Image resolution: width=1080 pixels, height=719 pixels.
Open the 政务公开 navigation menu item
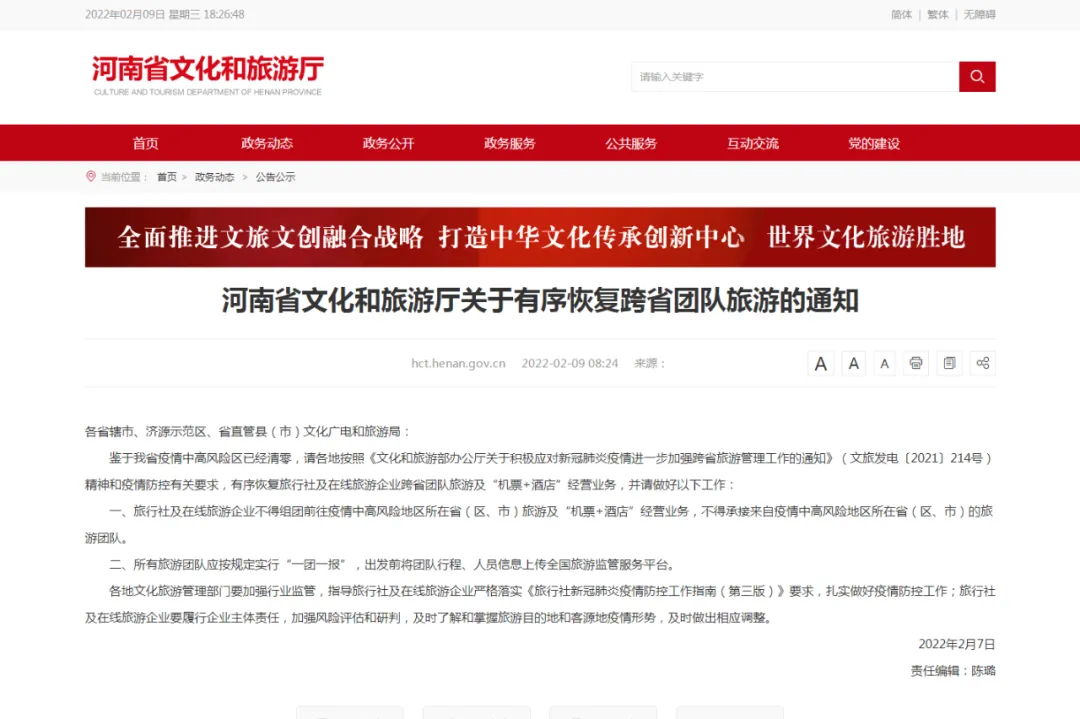pos(388,143)
